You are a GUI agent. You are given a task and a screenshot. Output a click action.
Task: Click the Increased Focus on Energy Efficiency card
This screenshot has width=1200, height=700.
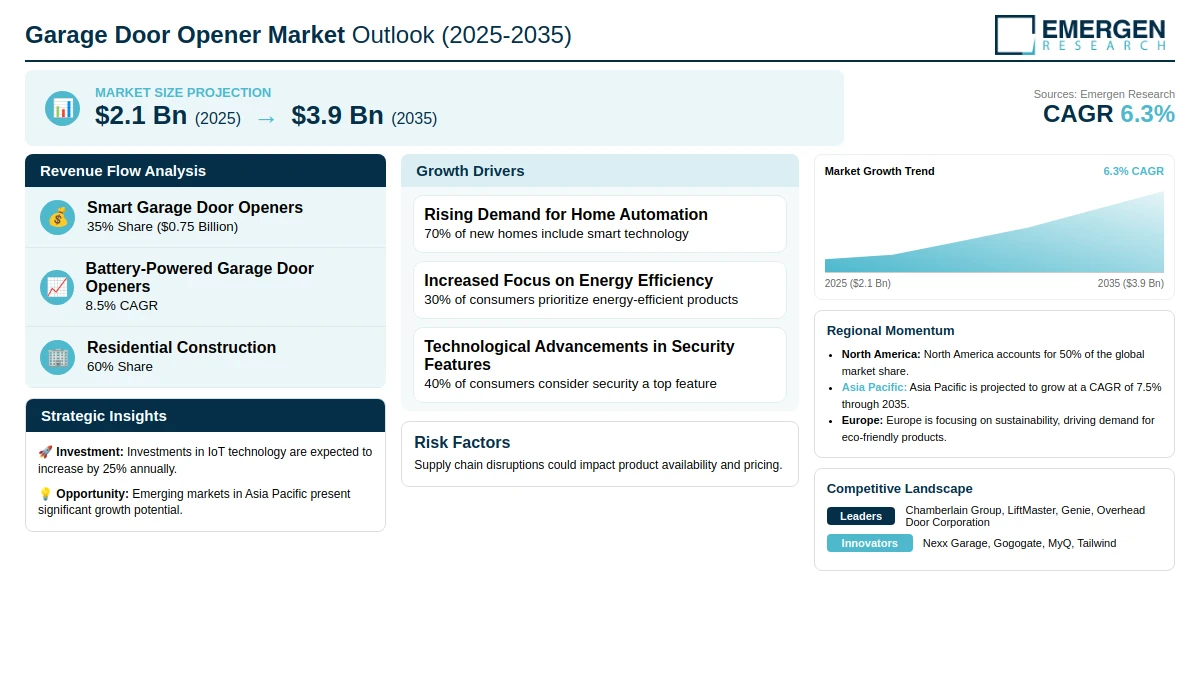[600, 290]
